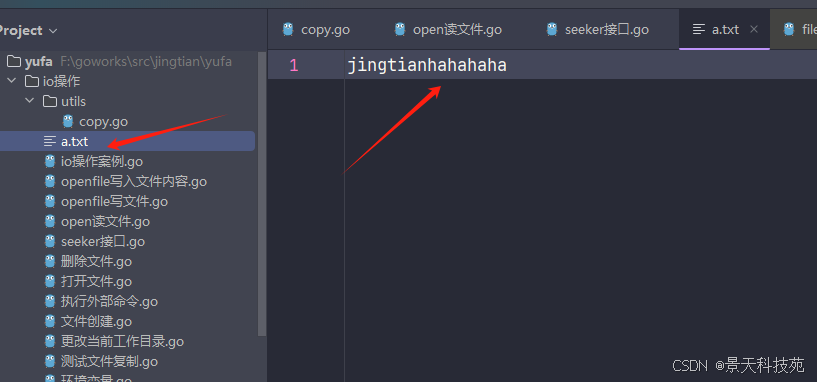Collapse the utils folder
817x382 pixels.
pyautogui.click(x=30, y=101)
